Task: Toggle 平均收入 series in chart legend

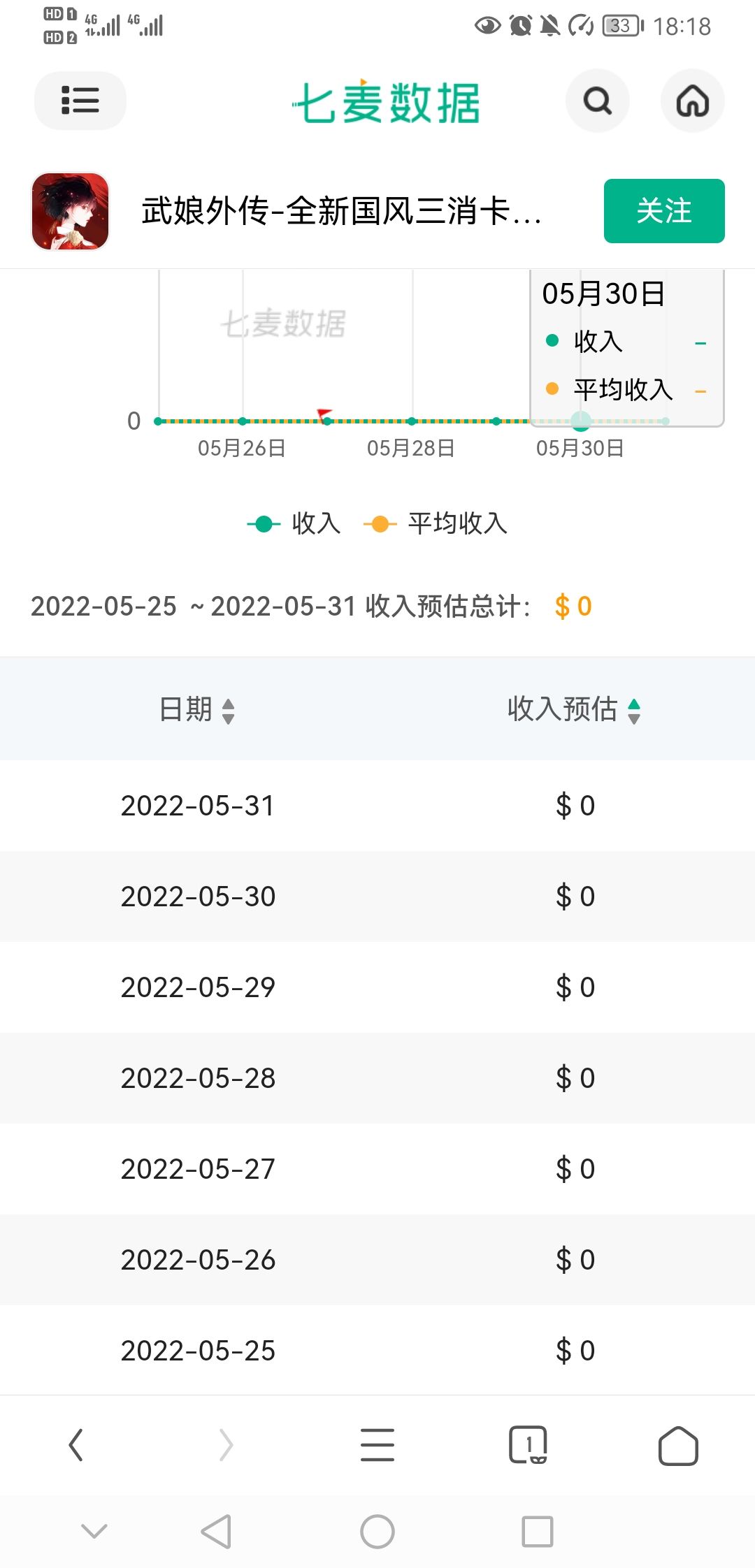Action: click(x=436, y=523)
